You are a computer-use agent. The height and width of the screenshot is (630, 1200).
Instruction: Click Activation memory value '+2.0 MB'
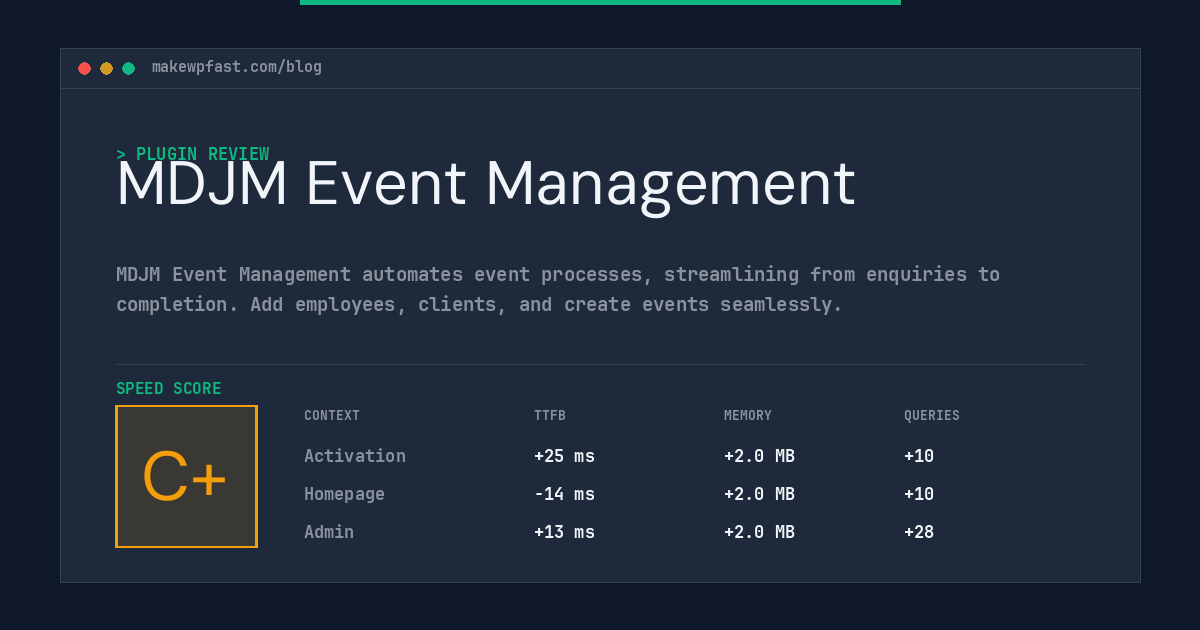[x=759, y=456]
